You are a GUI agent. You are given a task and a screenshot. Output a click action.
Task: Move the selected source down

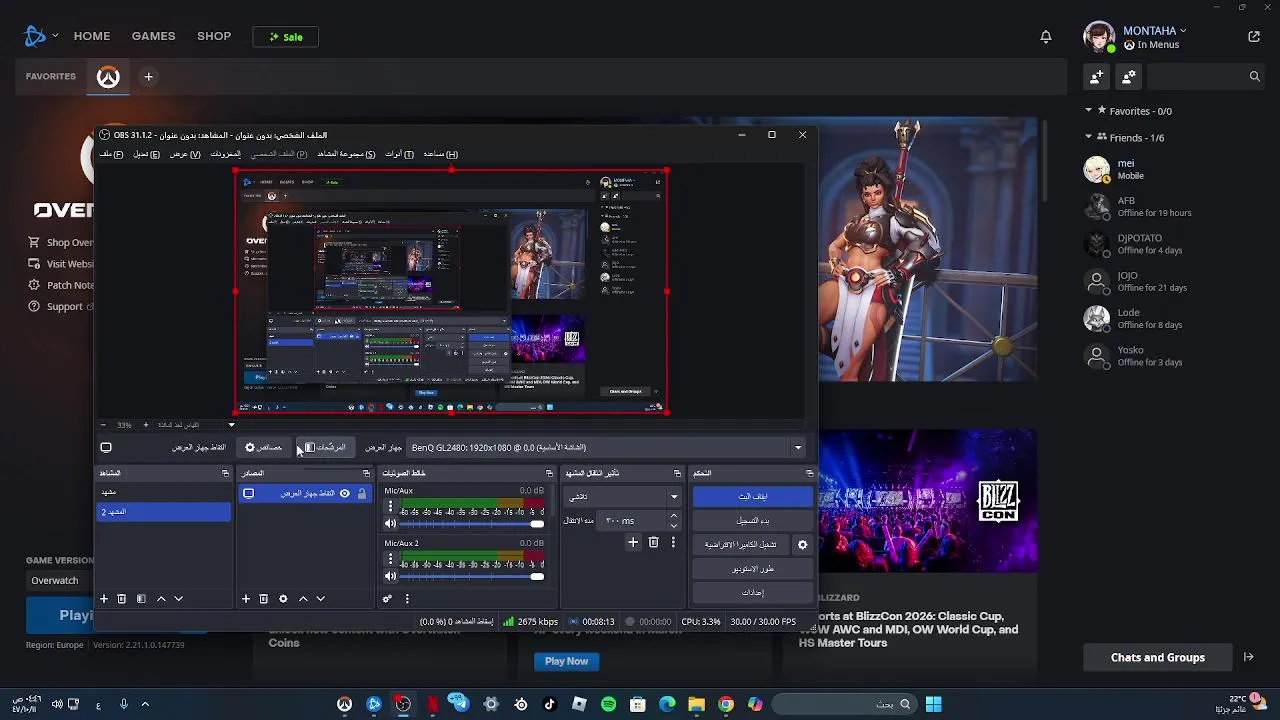tap(321, 599)
